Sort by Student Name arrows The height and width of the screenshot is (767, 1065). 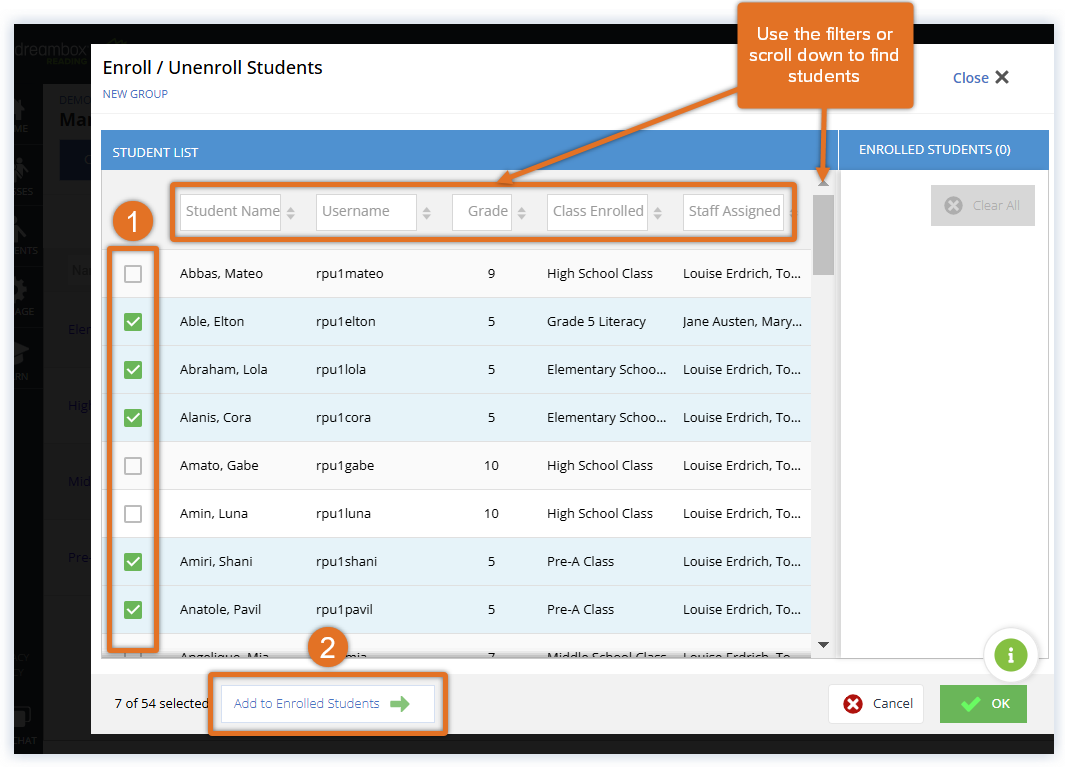[x=291, y=213]
